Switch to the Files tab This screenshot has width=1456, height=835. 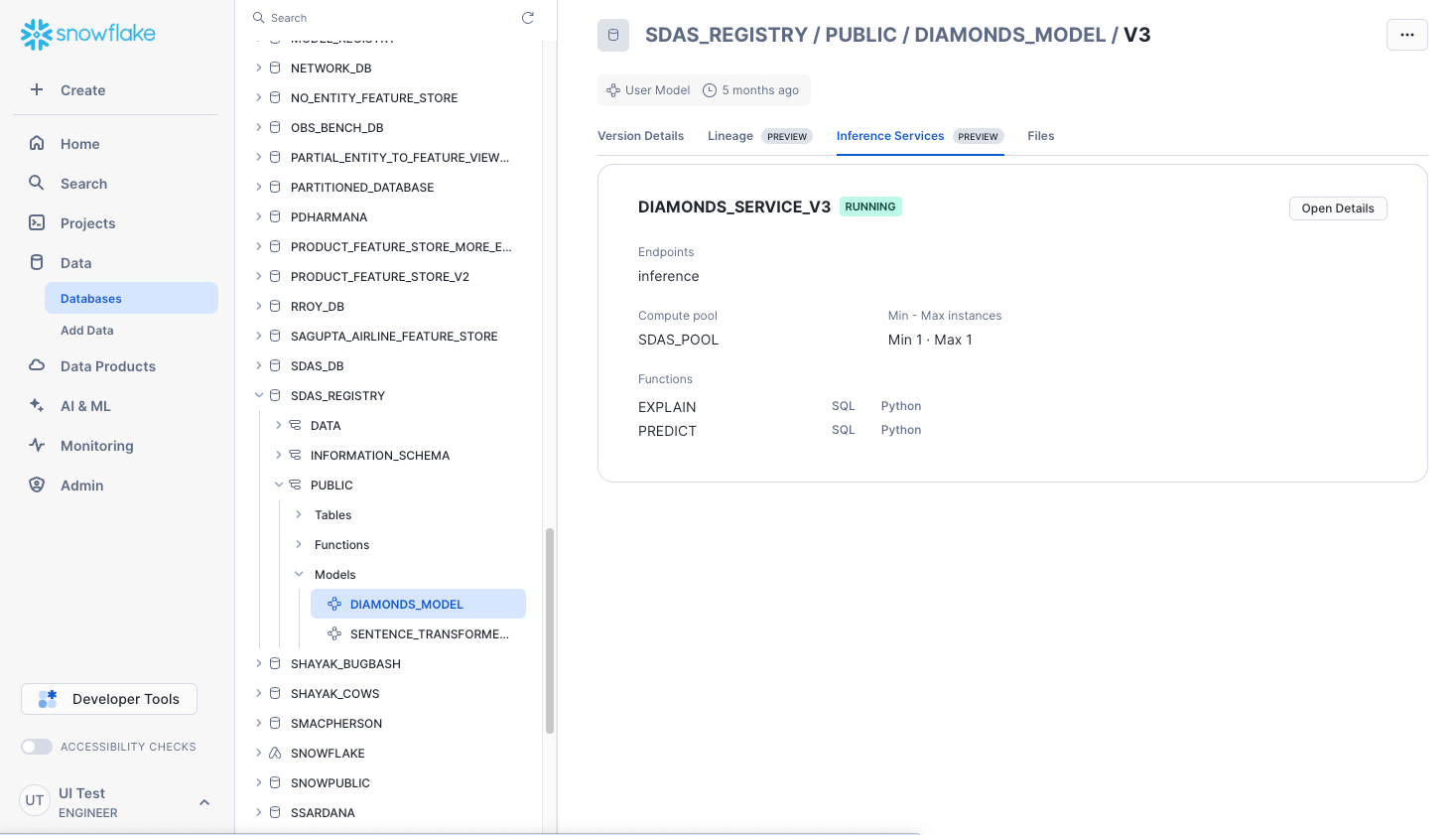click(1040, 136)
